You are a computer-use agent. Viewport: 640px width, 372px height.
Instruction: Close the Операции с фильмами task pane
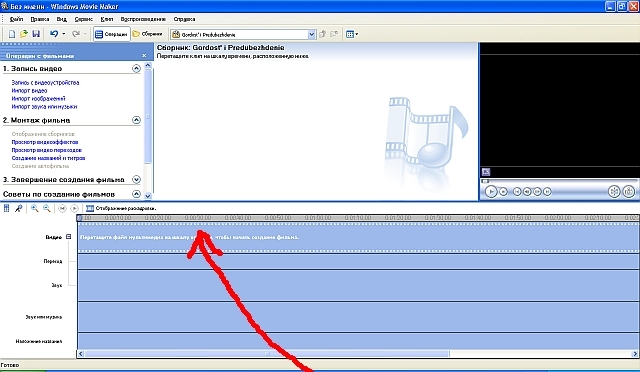[x=144, y=56]
